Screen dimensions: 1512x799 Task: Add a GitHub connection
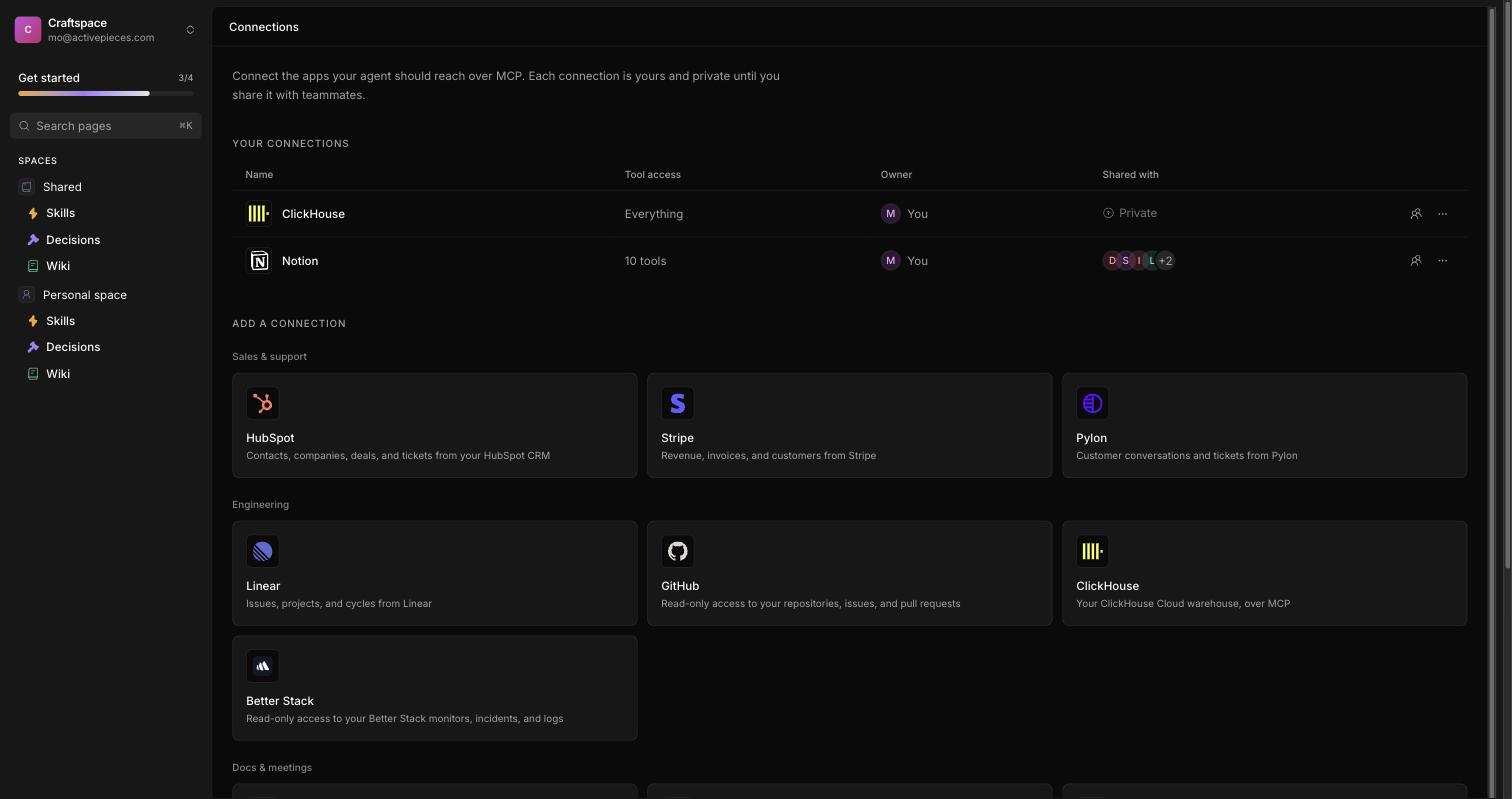850,573
